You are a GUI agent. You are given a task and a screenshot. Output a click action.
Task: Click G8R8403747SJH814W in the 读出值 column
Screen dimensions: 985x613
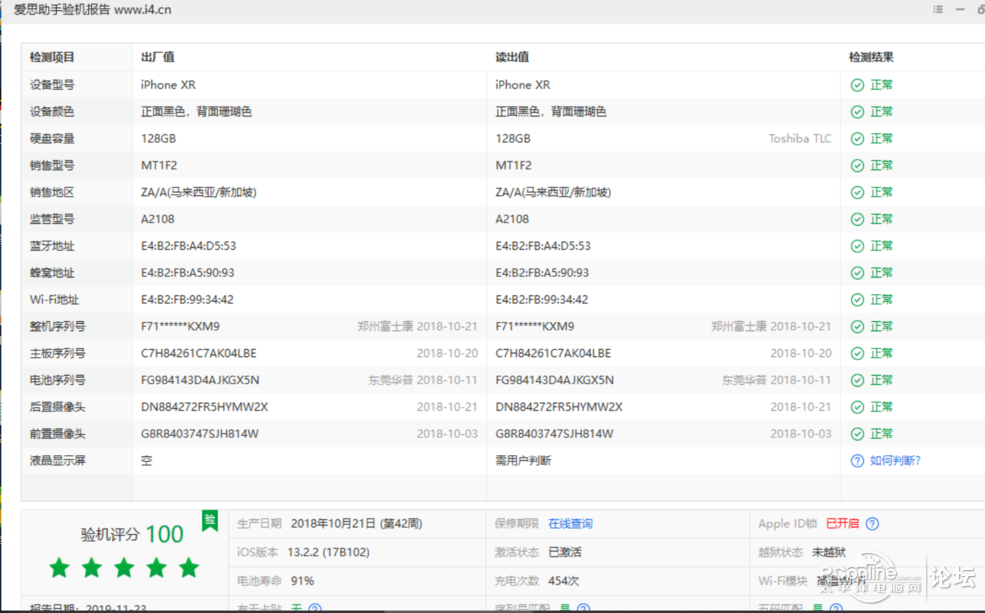(554, 434)
